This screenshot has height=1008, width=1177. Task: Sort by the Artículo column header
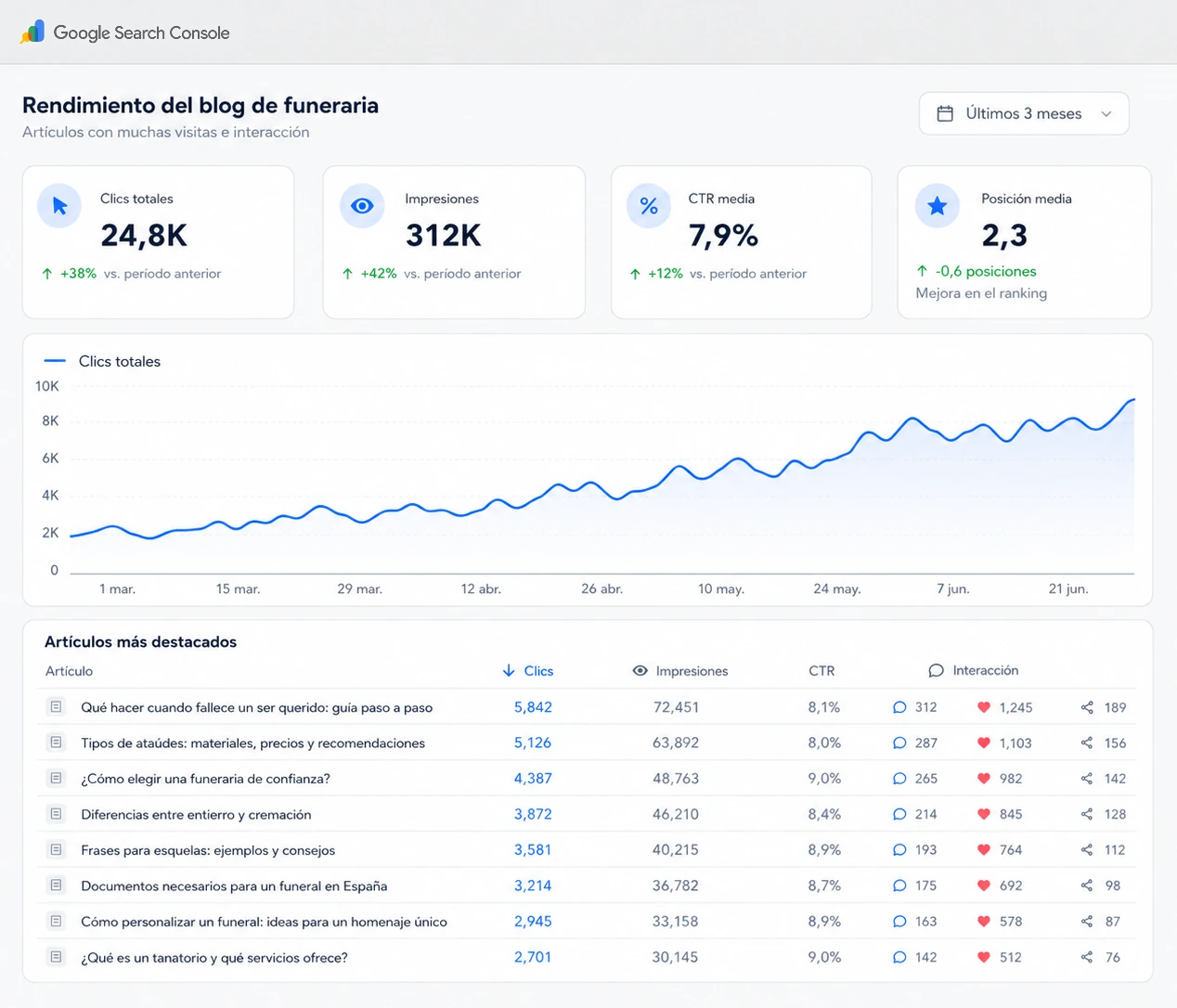[x=69, y=671]
